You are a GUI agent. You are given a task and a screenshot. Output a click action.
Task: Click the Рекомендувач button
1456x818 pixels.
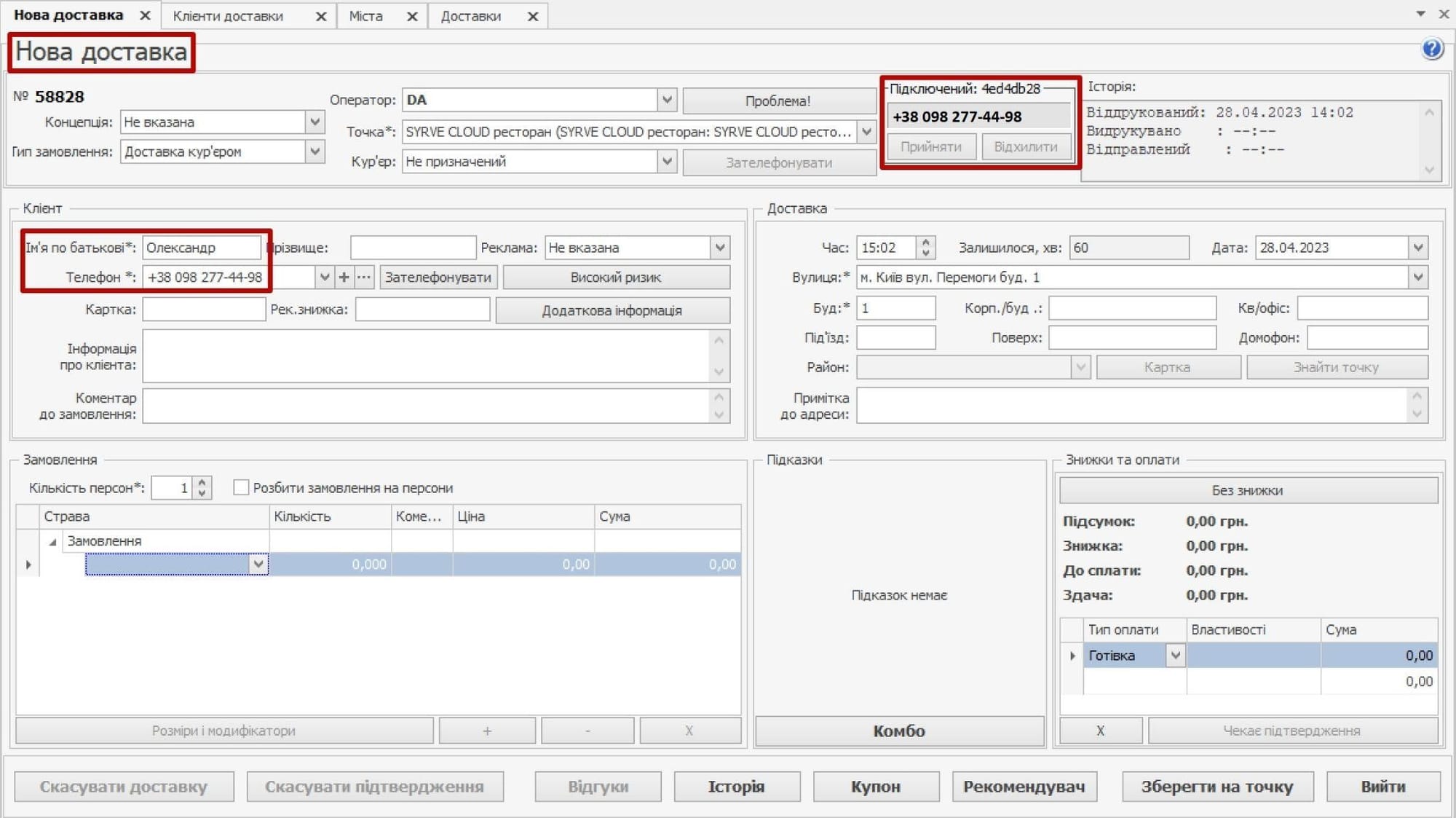coord(1024,787)
